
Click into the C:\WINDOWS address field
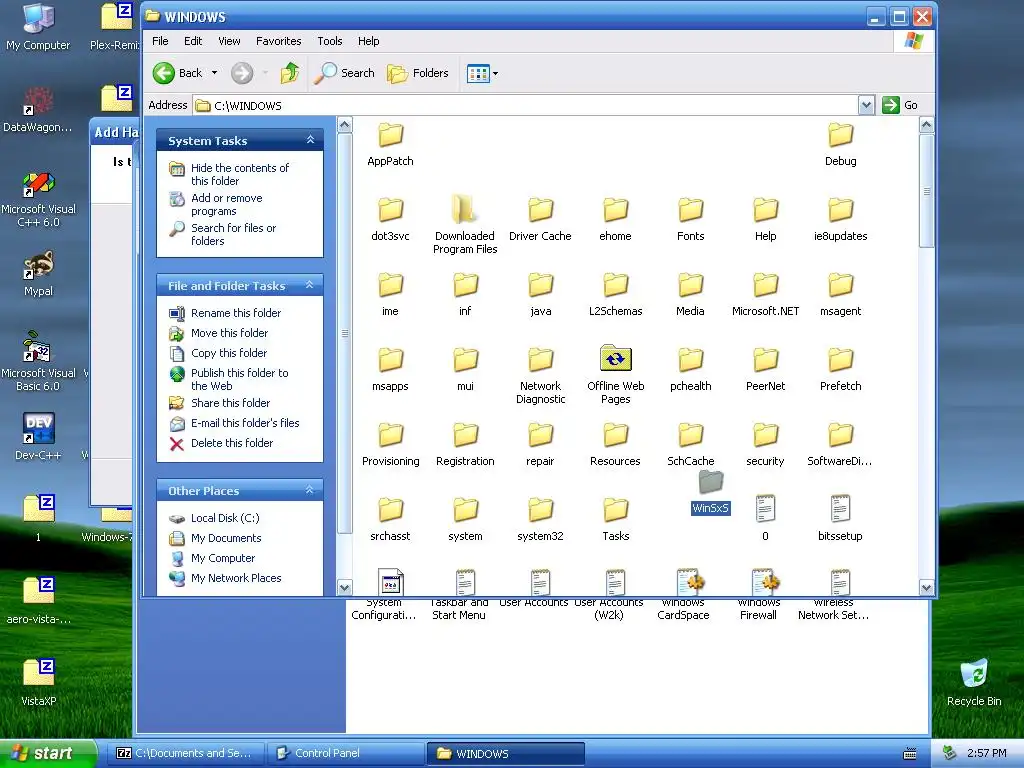tap(526, 105)
